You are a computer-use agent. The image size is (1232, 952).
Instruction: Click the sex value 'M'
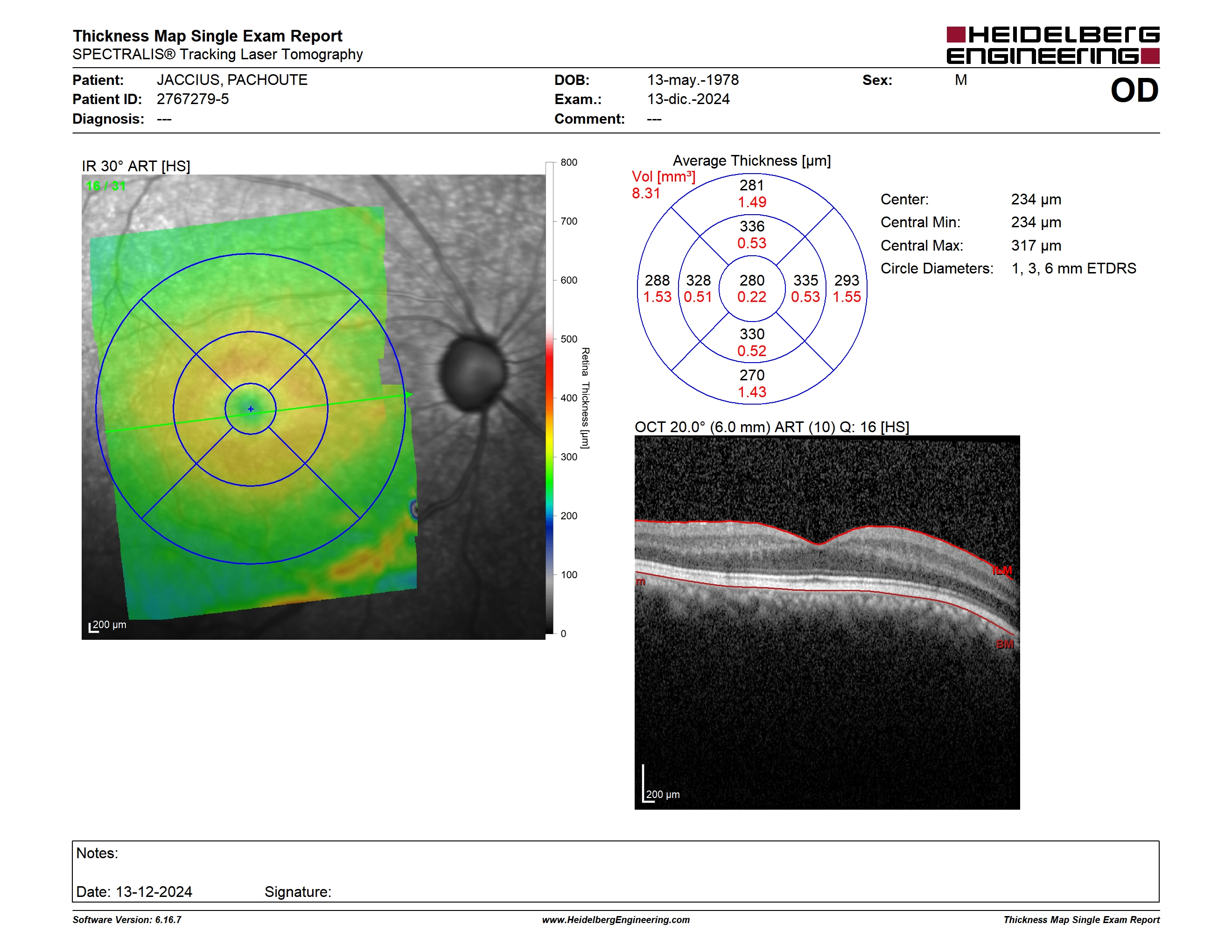coord(961,80)
